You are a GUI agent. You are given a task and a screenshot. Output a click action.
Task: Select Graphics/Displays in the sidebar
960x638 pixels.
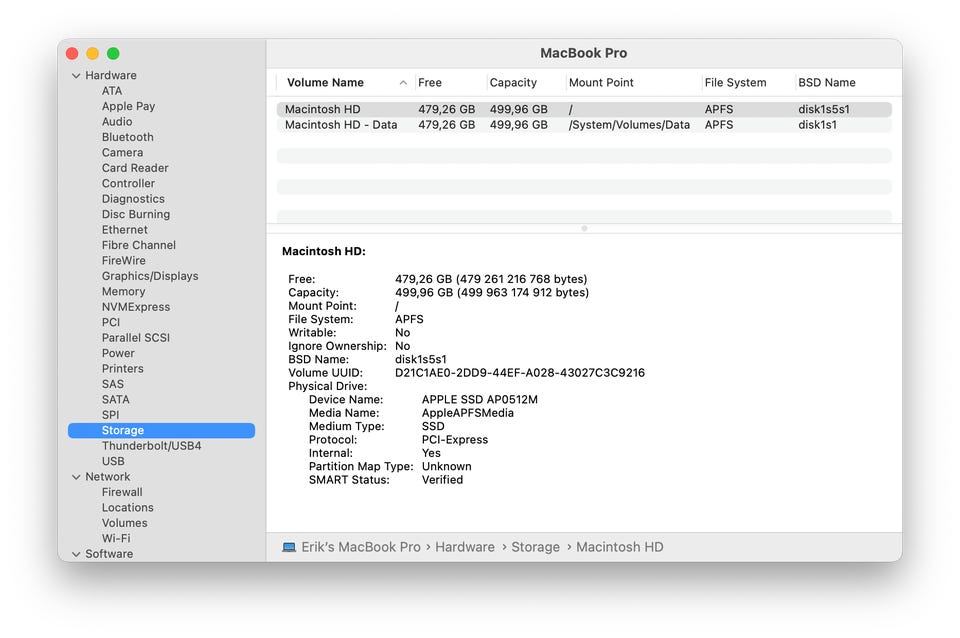tap(150, 276)
